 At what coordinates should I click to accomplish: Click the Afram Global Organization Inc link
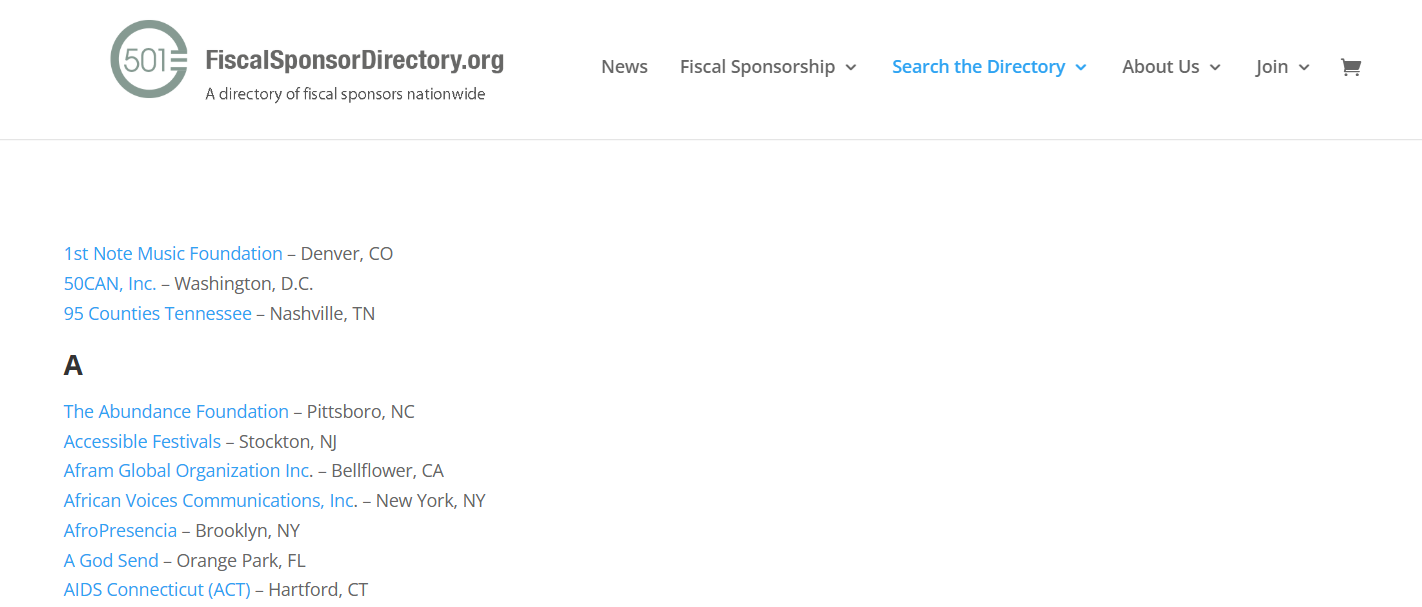point(185,470)
